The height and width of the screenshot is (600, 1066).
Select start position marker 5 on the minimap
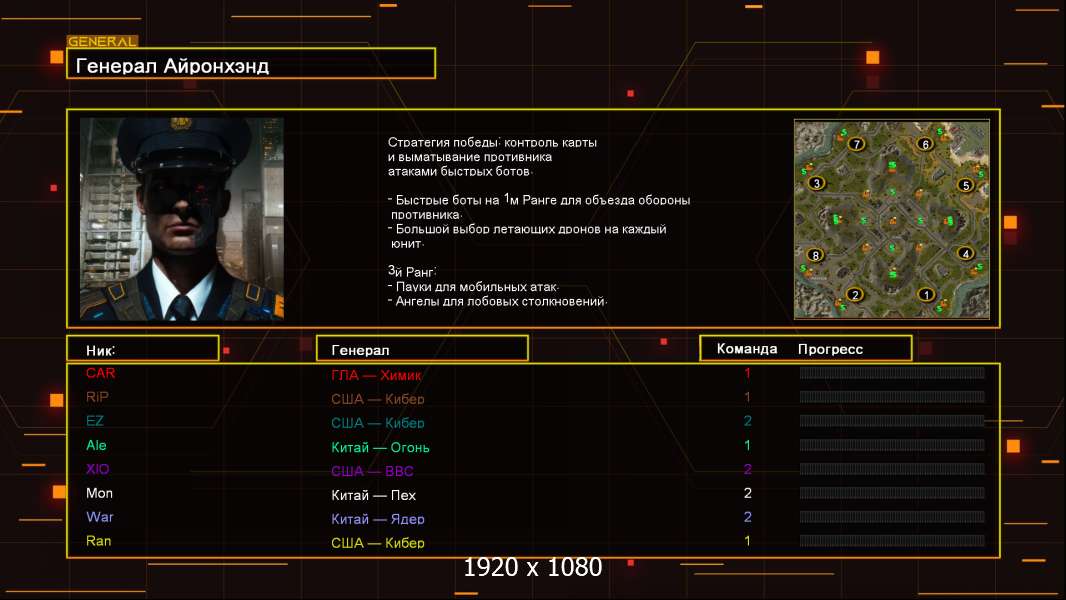coord(965,185)
